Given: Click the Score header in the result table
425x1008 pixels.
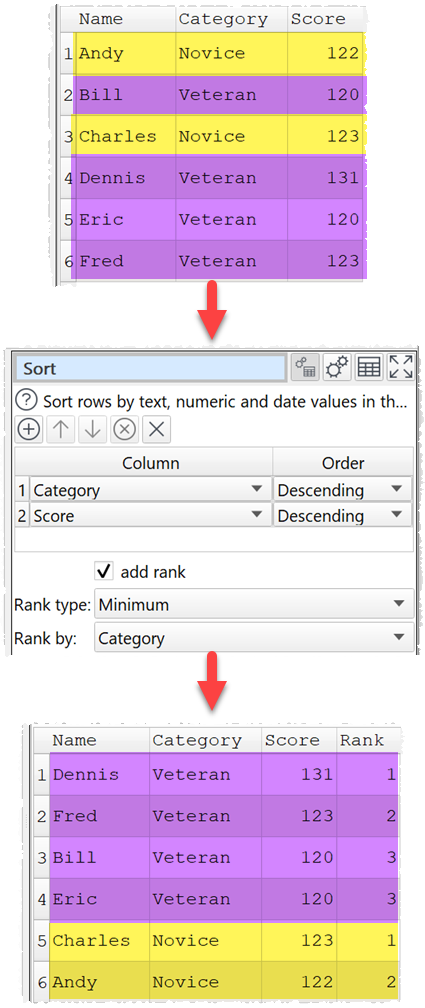Looking at the screenshot, I should point(299,741).
